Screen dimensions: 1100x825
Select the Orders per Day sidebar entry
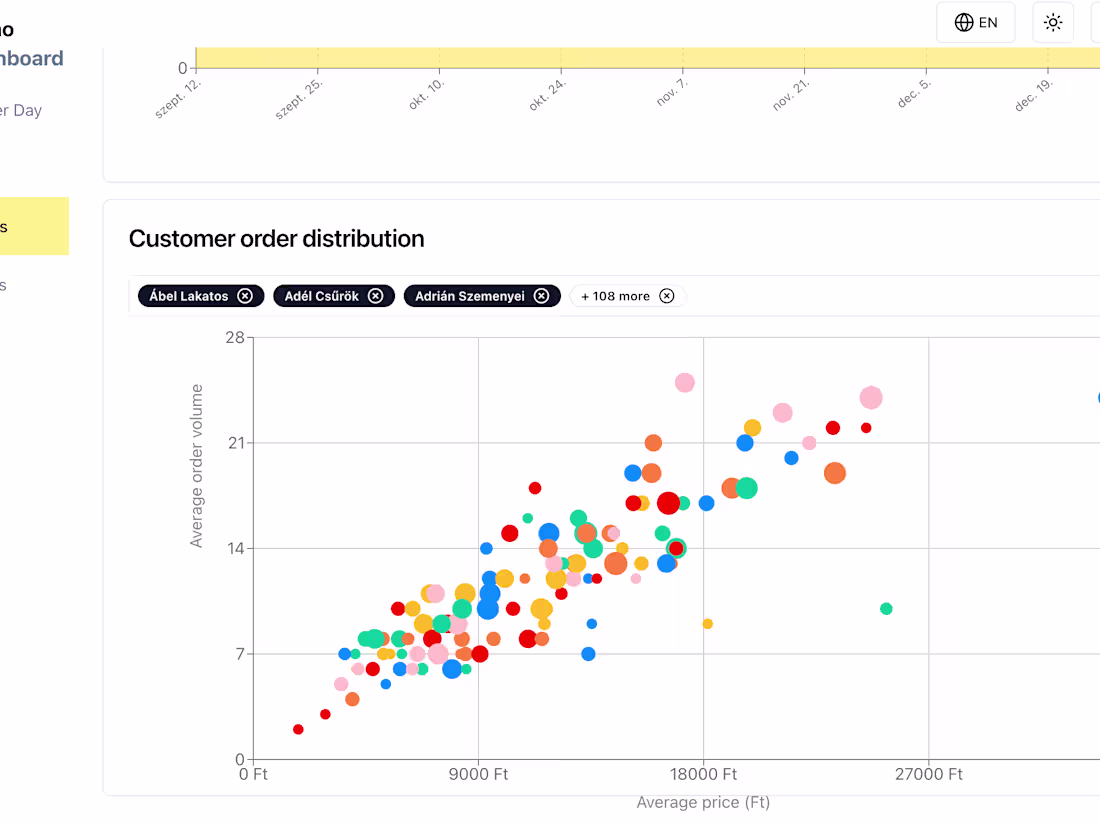[x=21, y=110]
